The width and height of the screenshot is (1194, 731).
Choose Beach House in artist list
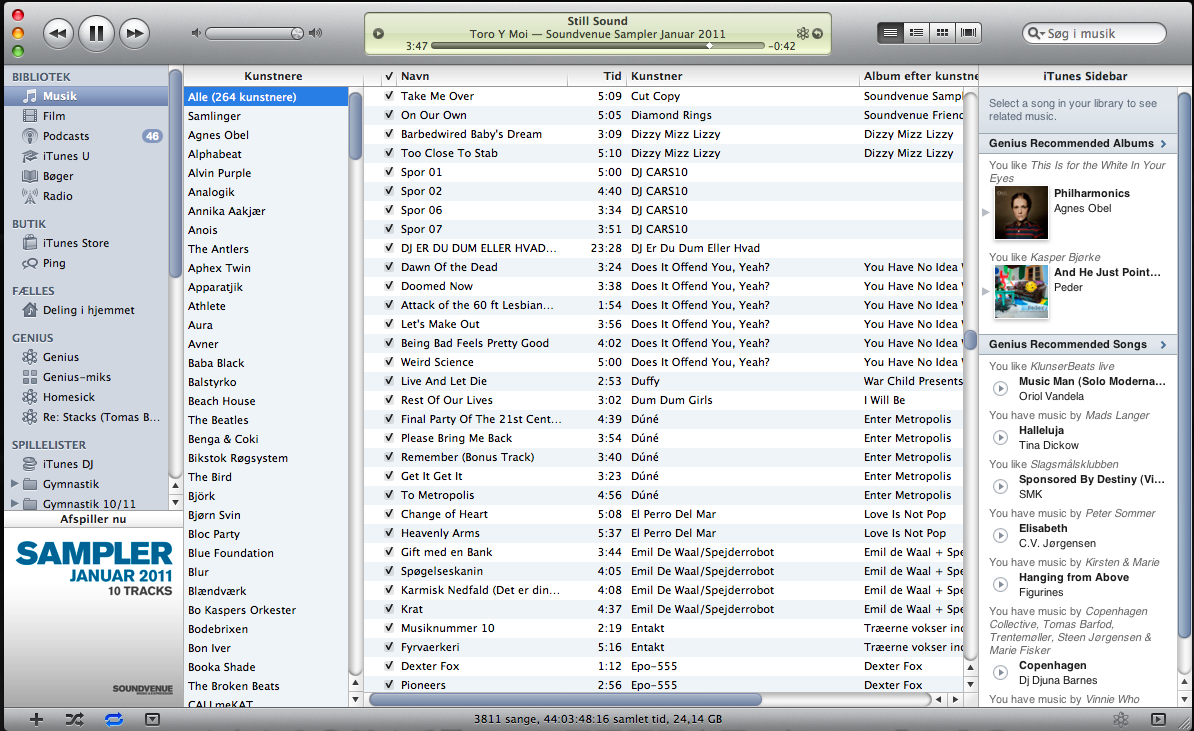point(222,401)
